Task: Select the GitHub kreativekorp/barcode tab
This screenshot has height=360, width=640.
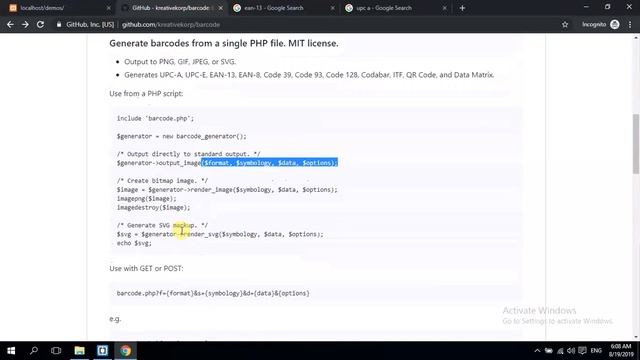Action: coord(170,8)
